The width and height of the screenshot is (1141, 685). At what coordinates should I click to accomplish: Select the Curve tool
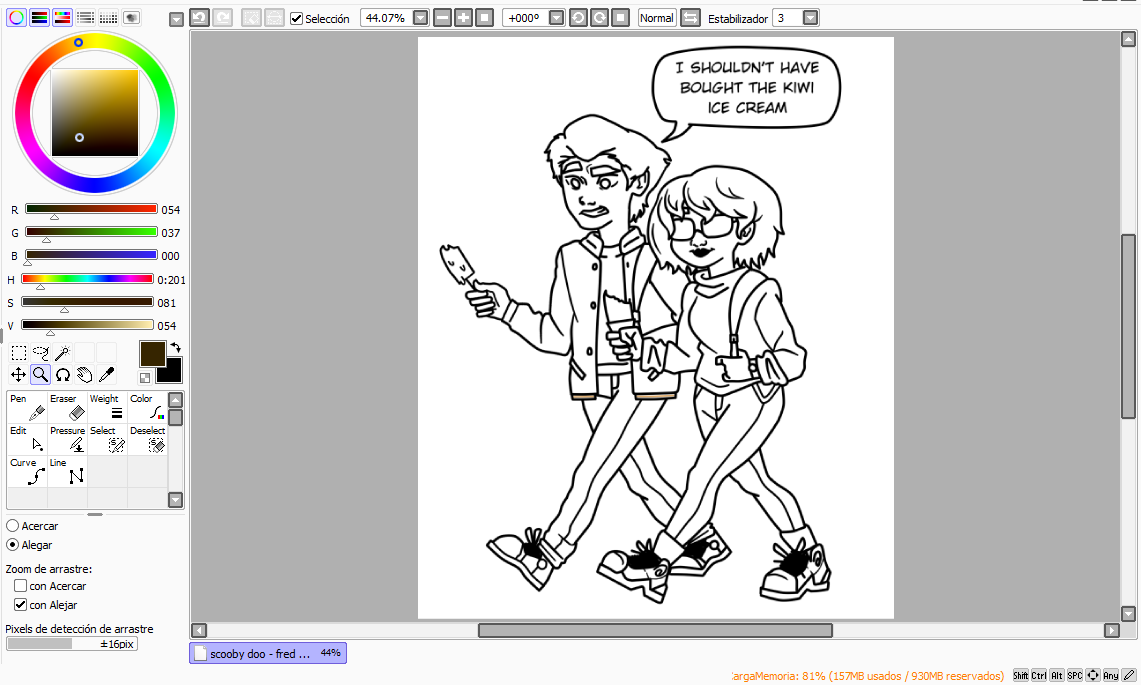pyautogui.click(x=27, y=472)
